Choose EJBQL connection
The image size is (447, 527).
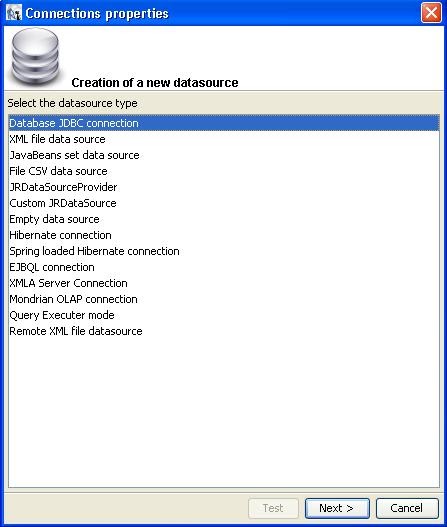pyautogui.click(x=224, y=267)
